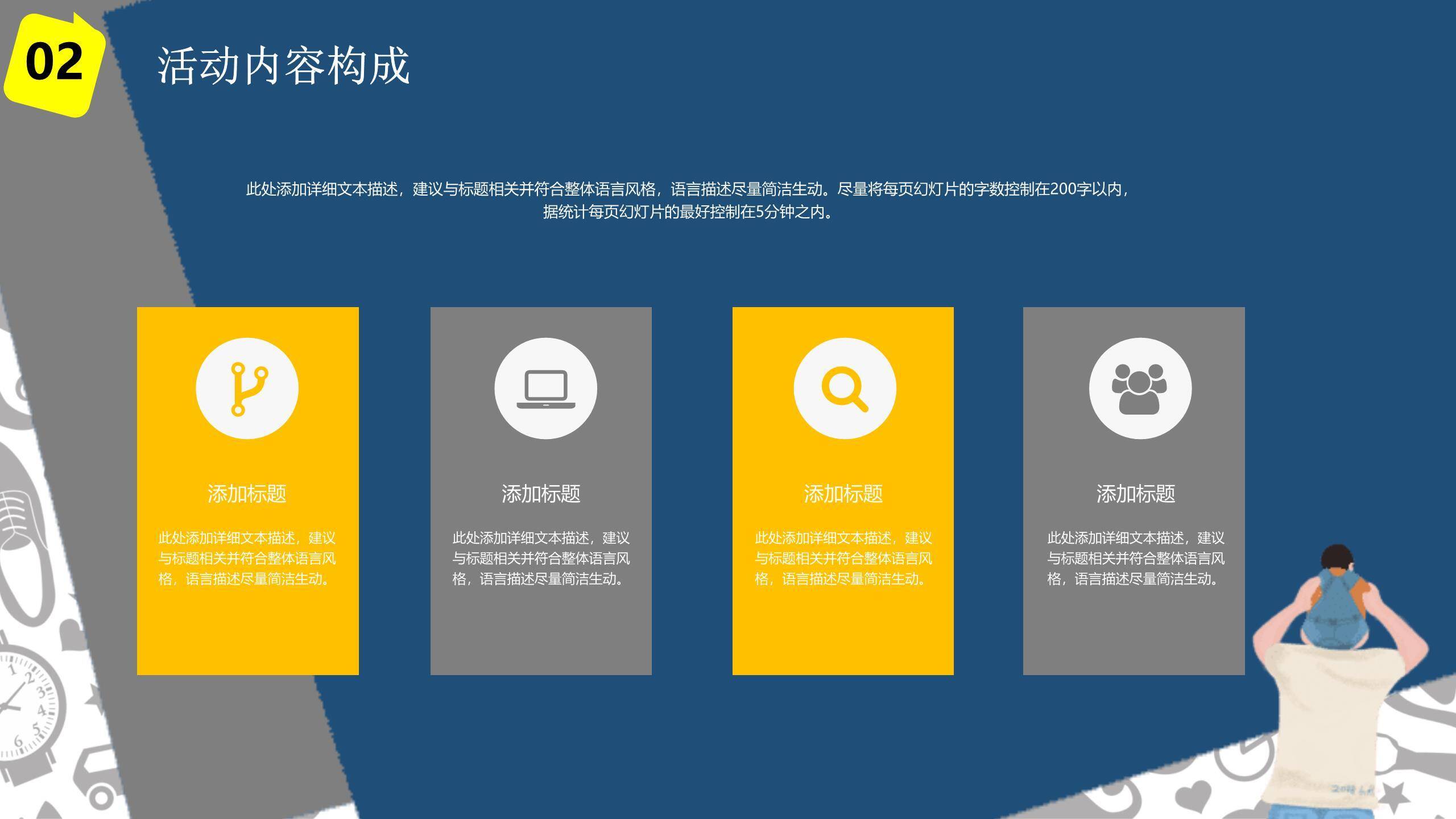Click the magnifying glass search icon
The height and width of the screenshot is (819, 1456).
click(x=845, y=389)
